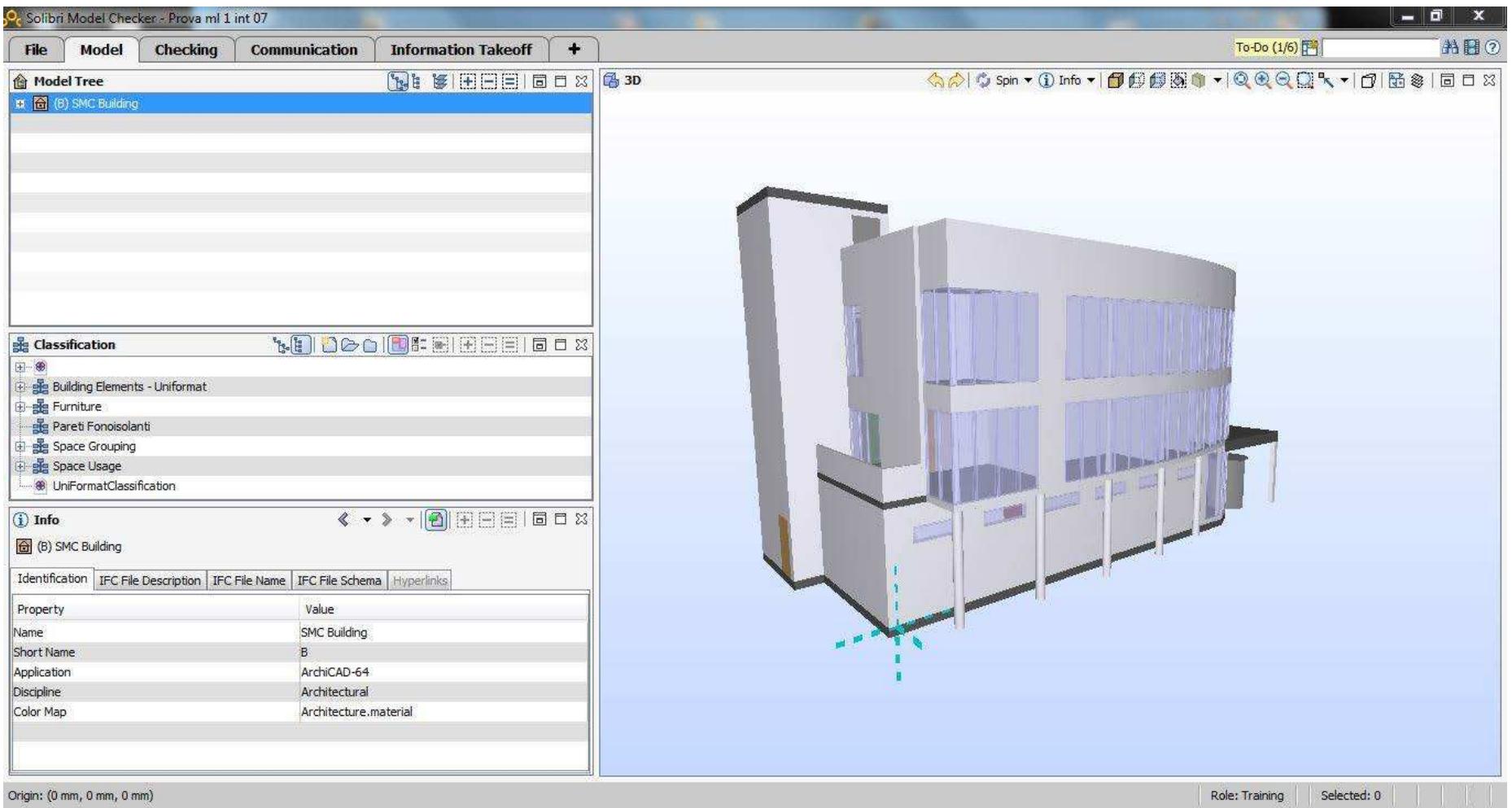Click the find binoculars icon at top right
Screen dimensions: 1512x808
click(x=1451, y=48)
